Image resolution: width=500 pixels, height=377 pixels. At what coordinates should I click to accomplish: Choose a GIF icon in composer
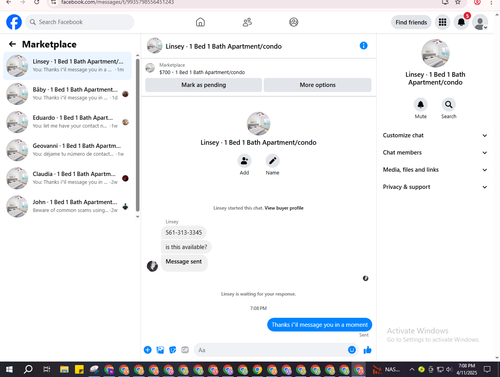[185, 350]
